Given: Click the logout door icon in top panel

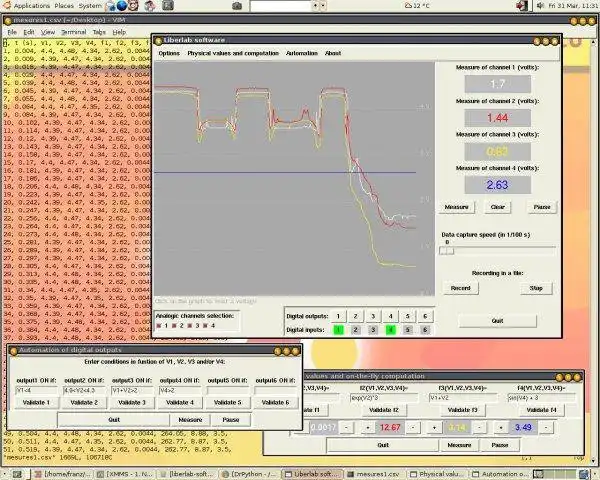Looking at the screenshot, I should [522, 6].
